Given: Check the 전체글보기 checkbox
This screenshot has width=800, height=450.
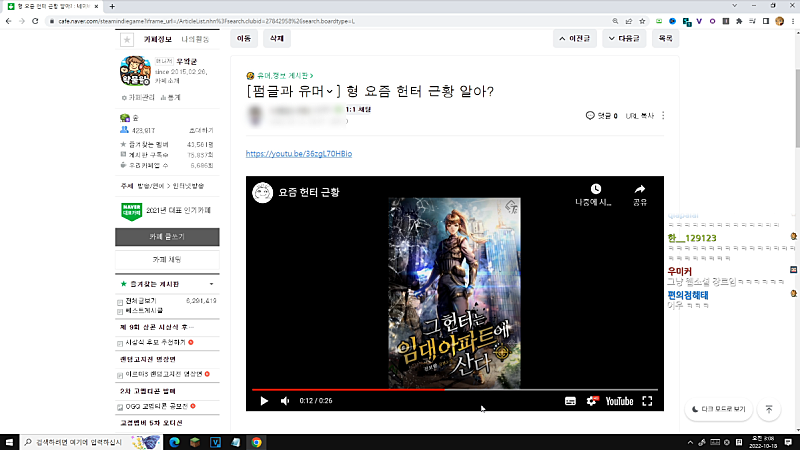Looking at the screenshot, I should (x=121, y=301).
